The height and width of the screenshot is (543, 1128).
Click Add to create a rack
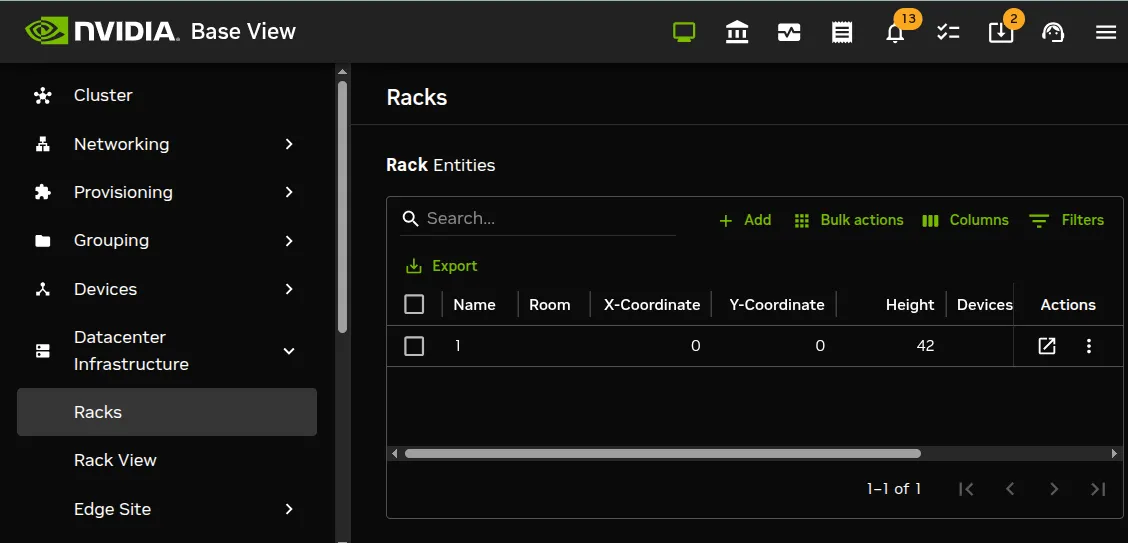click(x=745, y=220)
